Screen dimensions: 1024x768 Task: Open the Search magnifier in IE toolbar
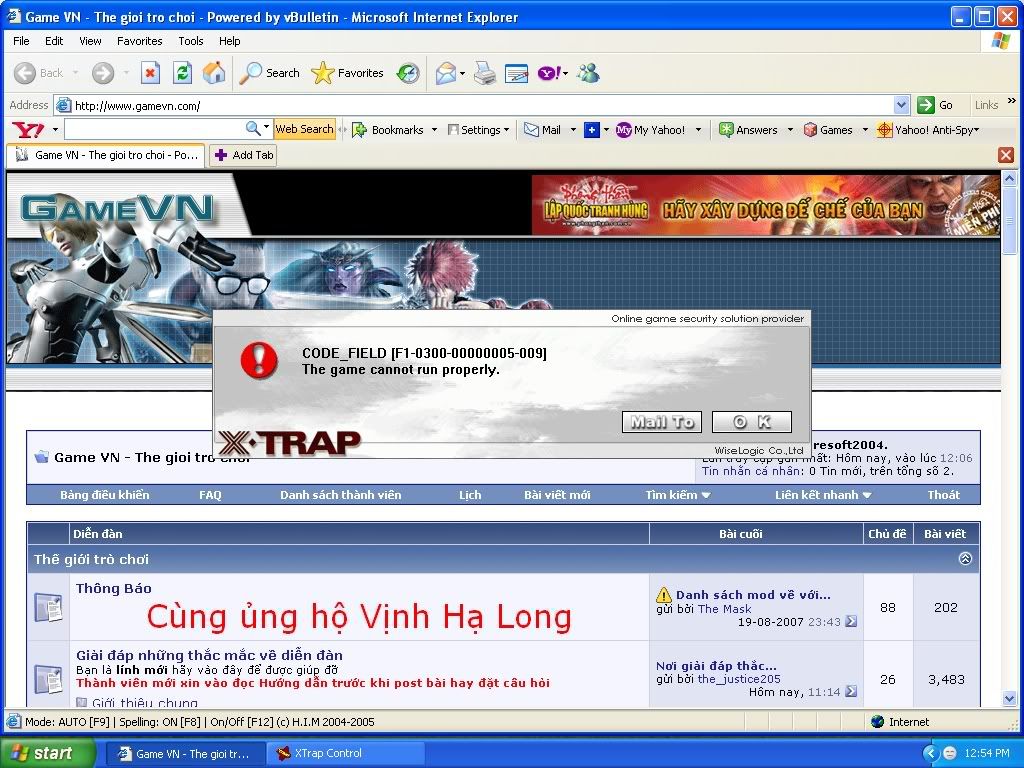251,73
